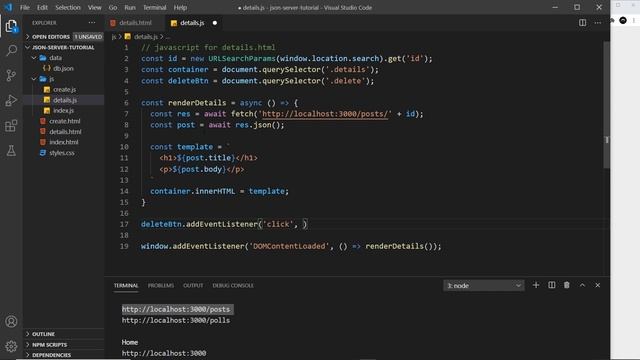Open Explorer panel More Actions ellipsis

pos(92,23)
